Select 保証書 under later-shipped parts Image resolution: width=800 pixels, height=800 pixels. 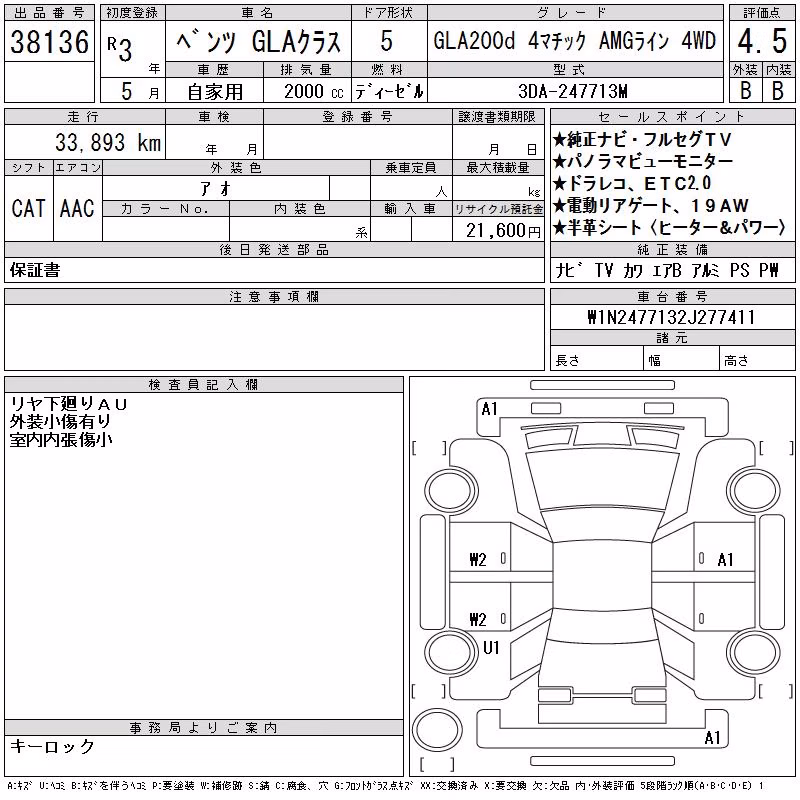click(35, 270)
